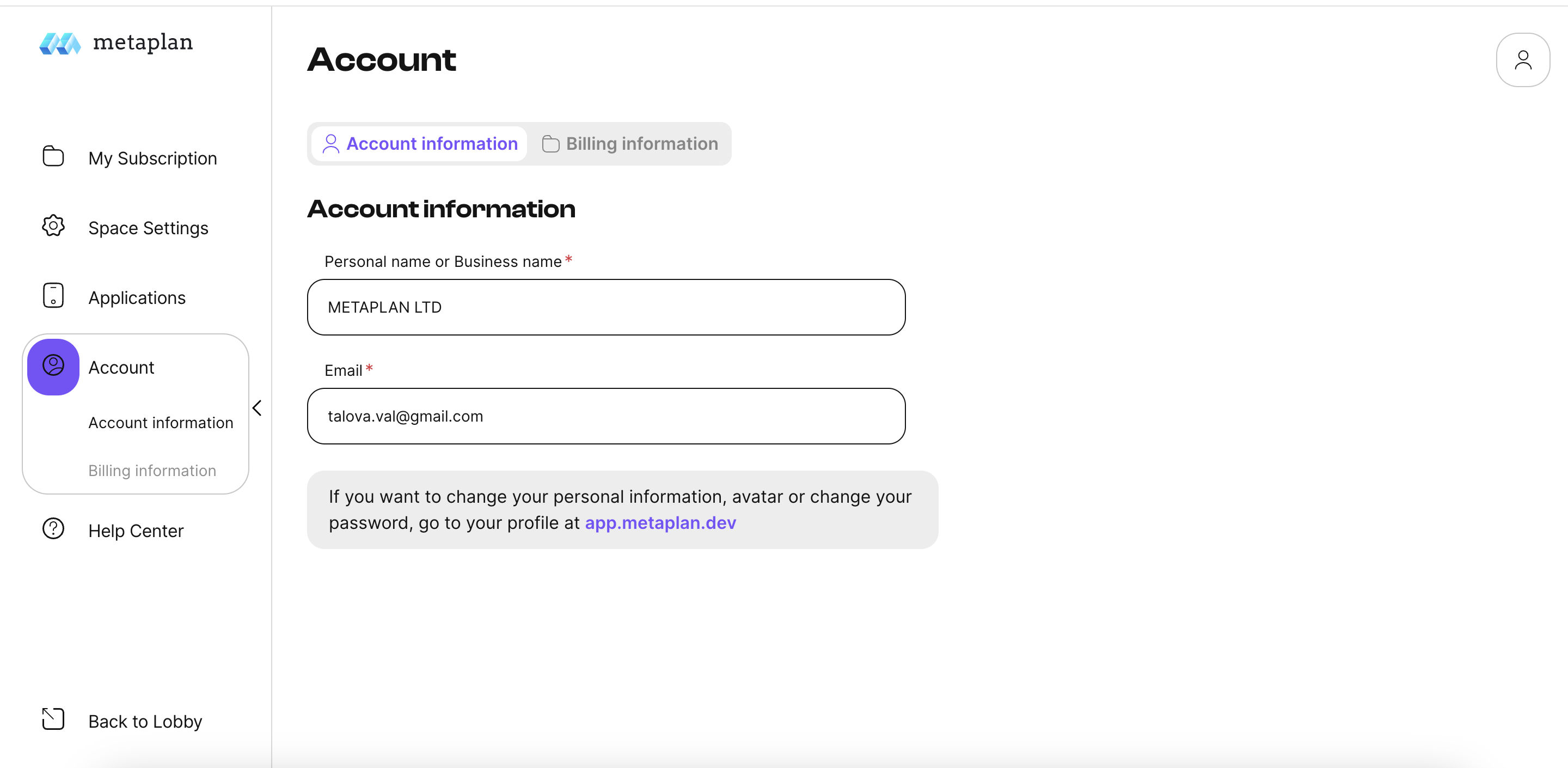The height and width of the screenshot is (768, 1568).
Task: Collapse the sidebar with the chevron arrow
Action: (x=257, y=408)
